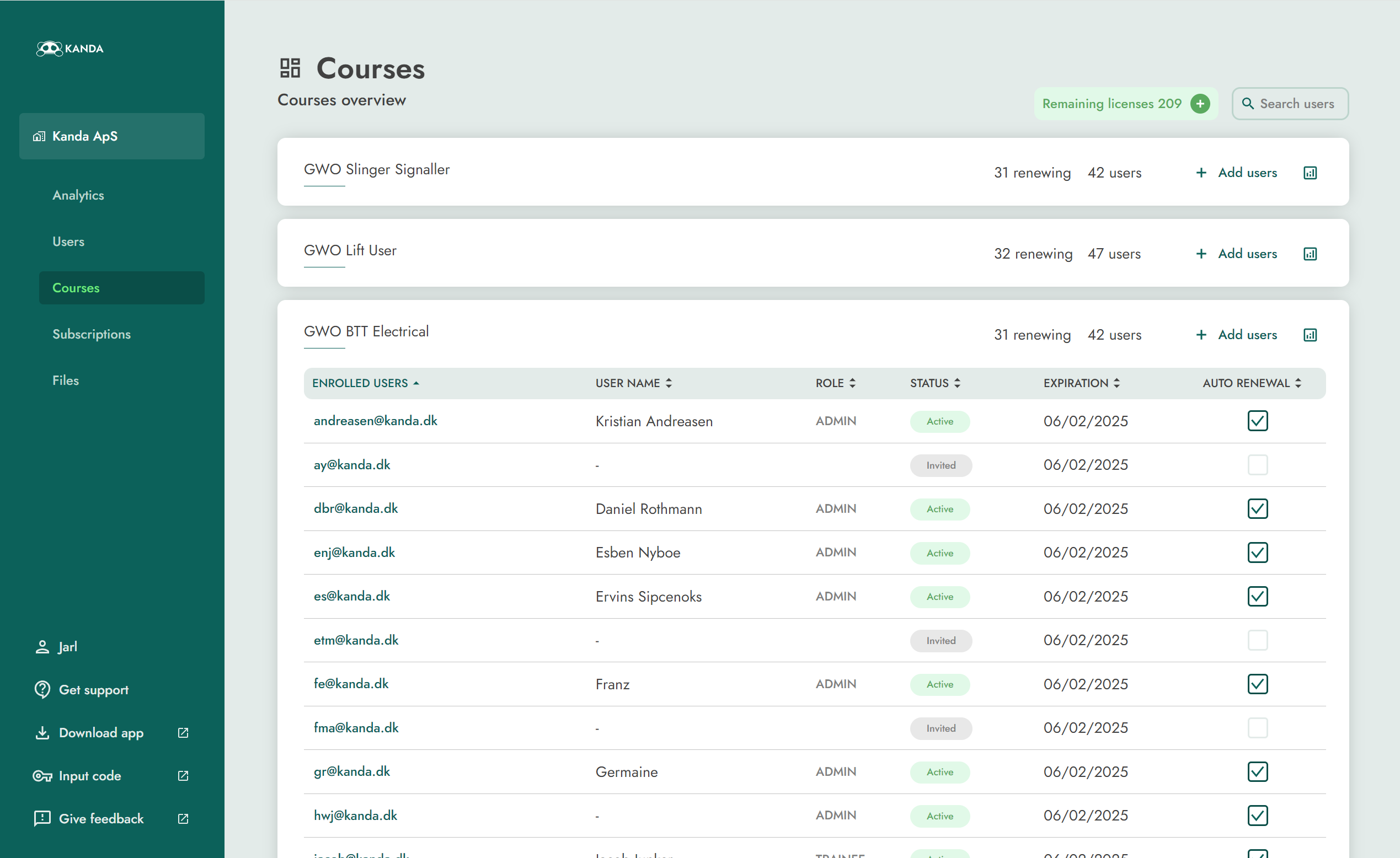Open stats icon for GWO BTT Electrical
This screenshot has height=858, width=1400.
click(1310, 335)
